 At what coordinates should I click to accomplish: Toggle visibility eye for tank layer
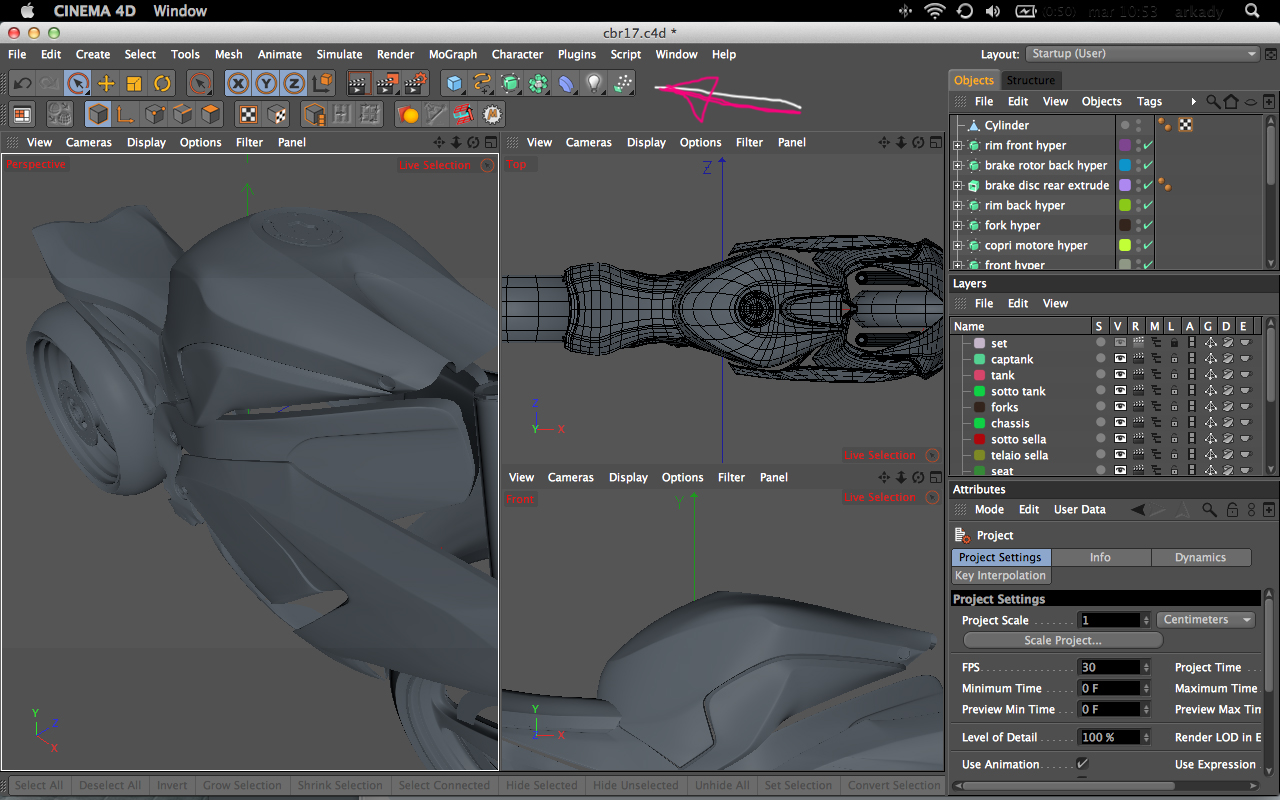pyautogui.click(x=1120, y=376)
